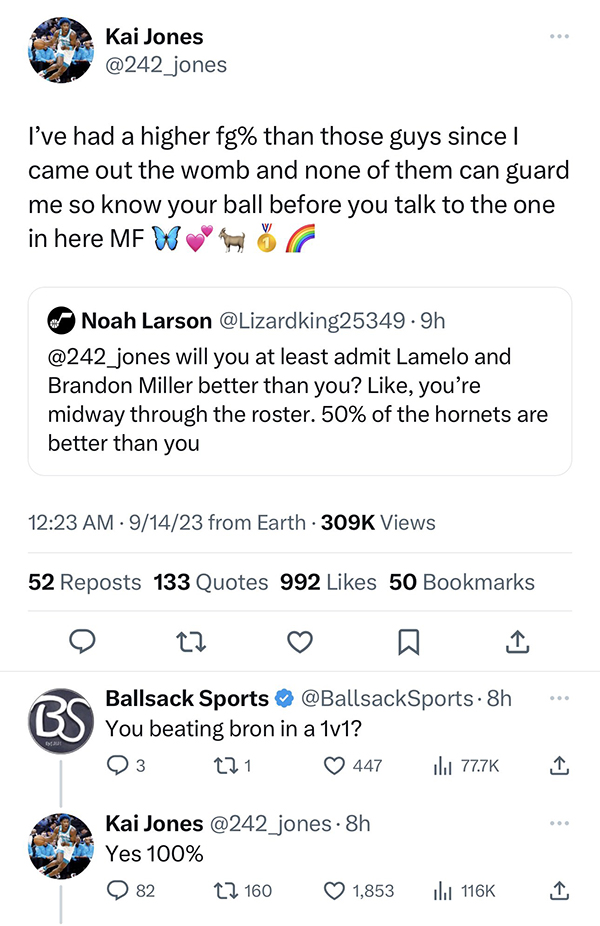This screenshot has width=600, height=926.
Task: Bookmark the main Kai Jones tweet
Action: [408, 641]
